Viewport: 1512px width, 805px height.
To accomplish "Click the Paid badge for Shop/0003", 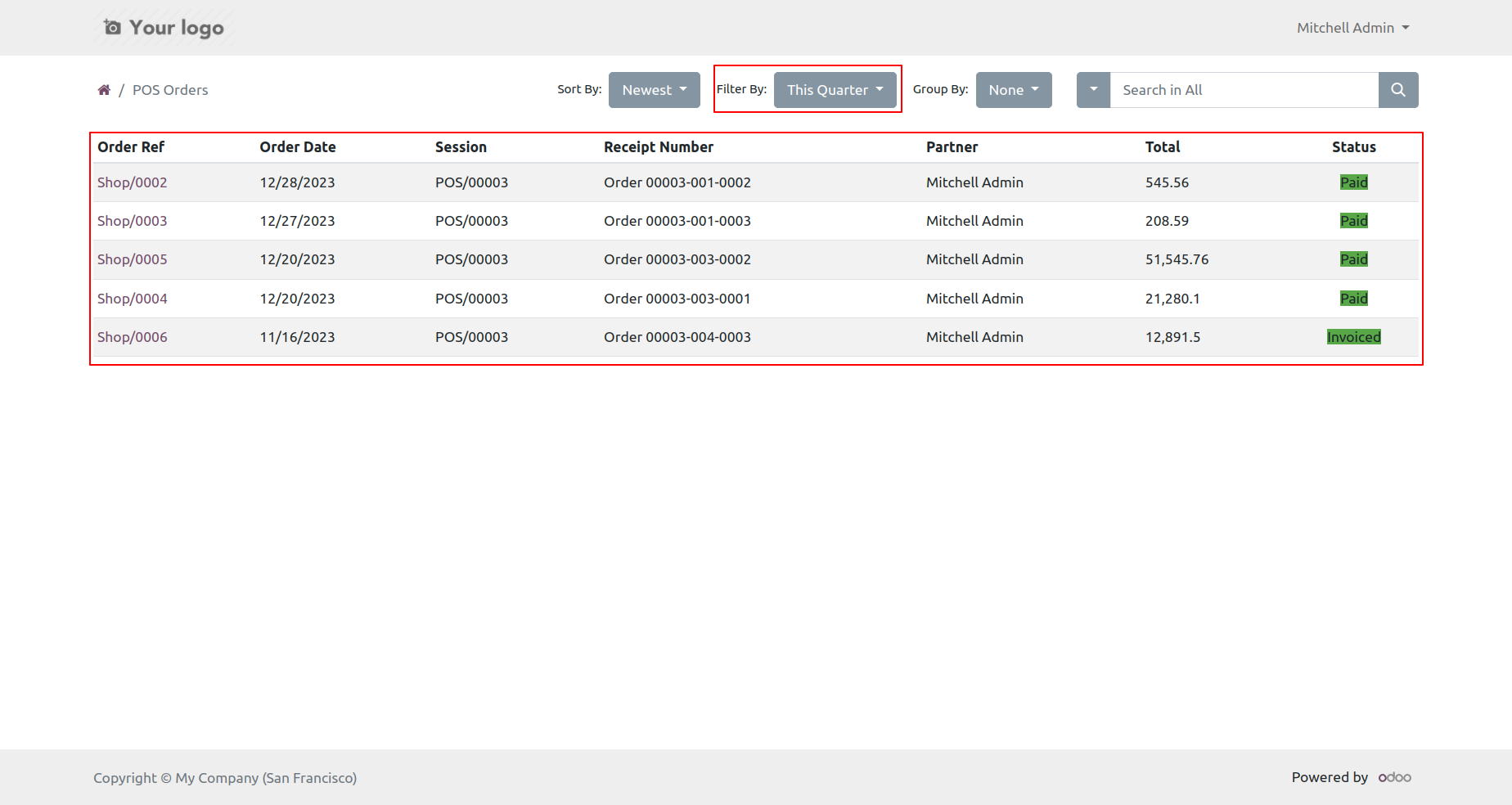I will coord(1354,221).
